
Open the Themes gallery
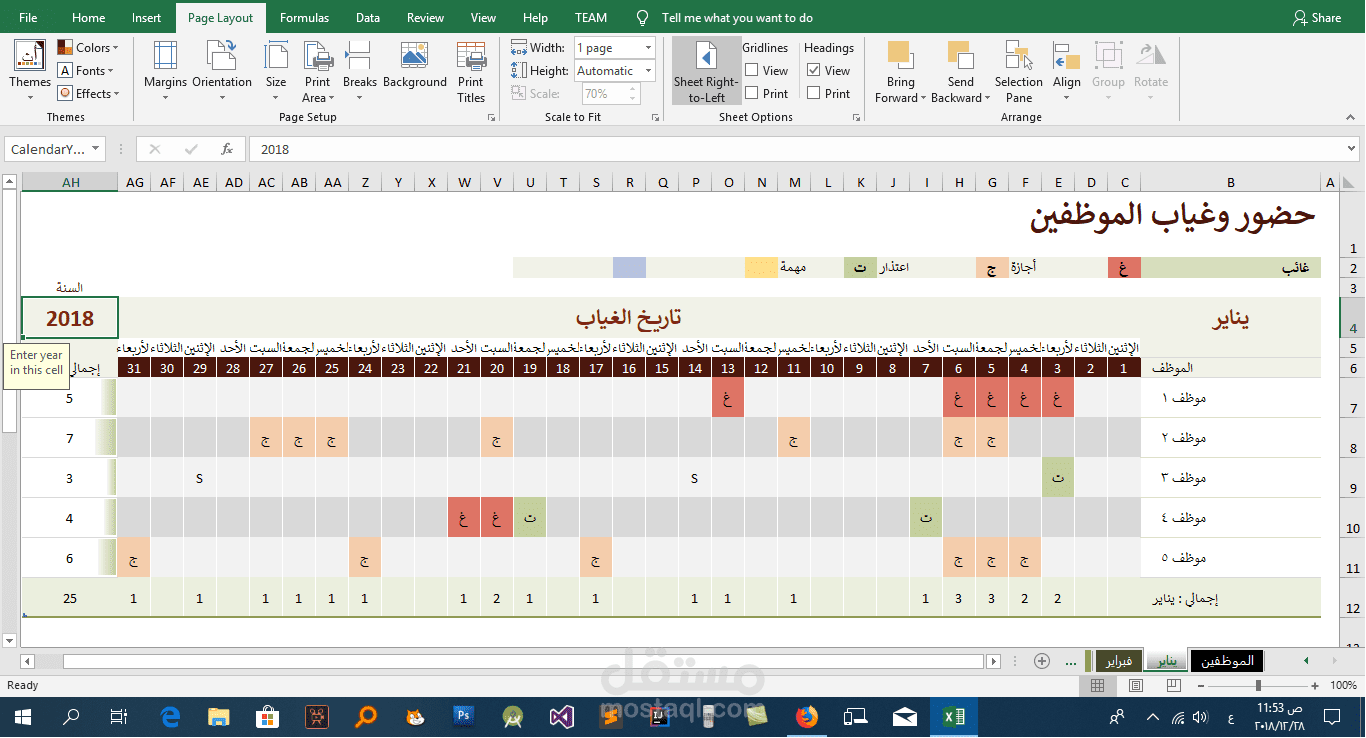[30, 71]
